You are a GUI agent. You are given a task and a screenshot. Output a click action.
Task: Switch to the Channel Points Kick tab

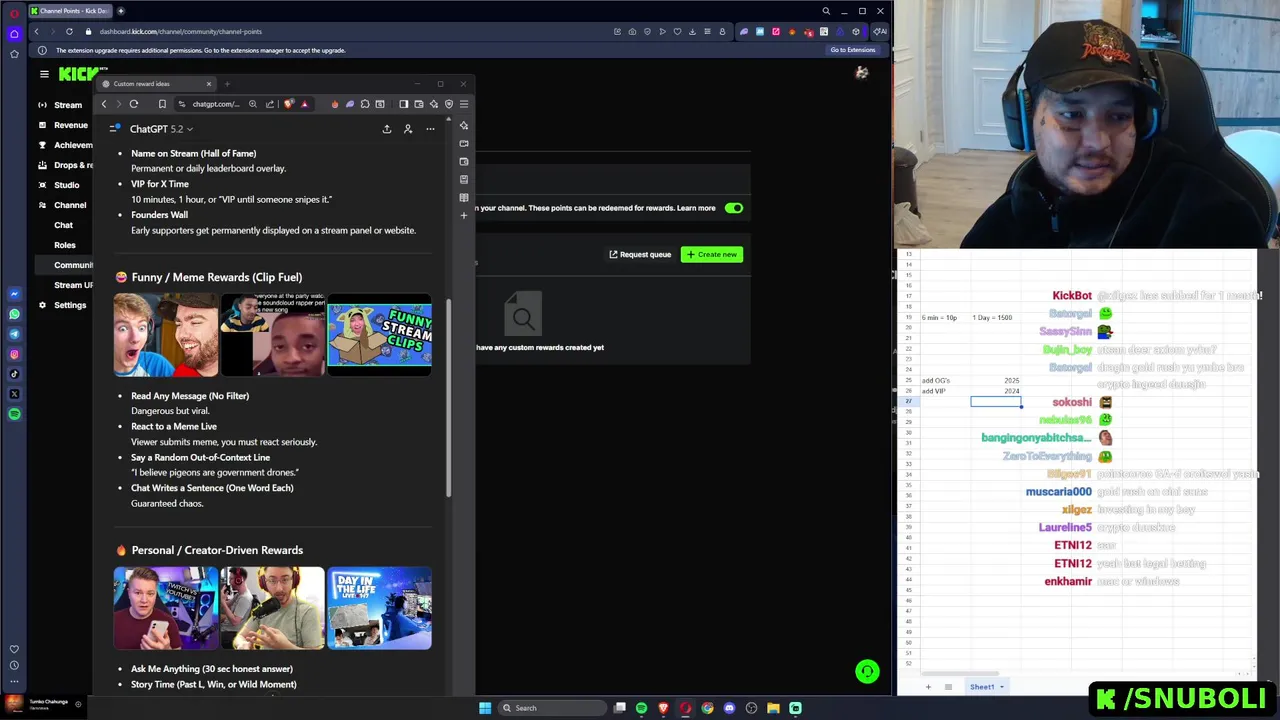pos(69,11)
